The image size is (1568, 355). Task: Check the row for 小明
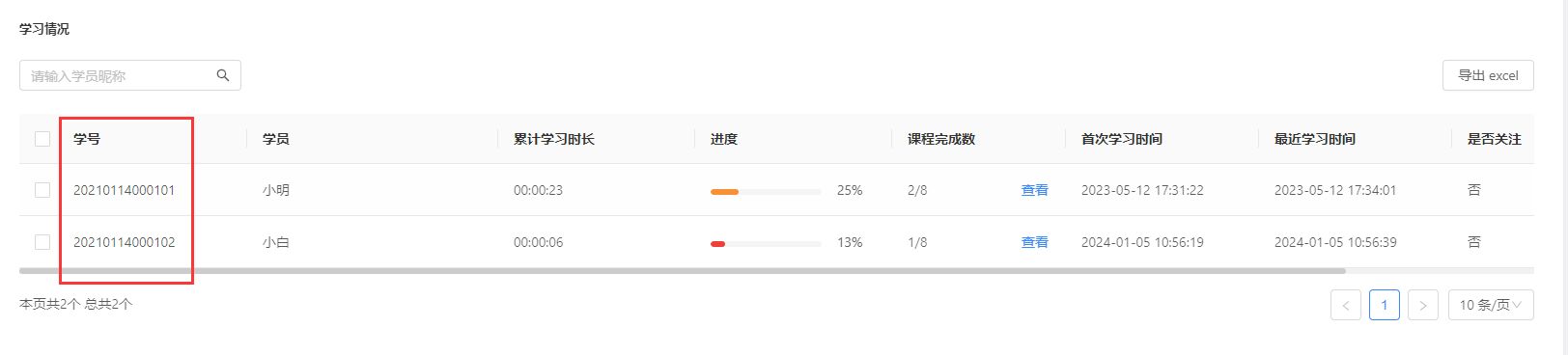(42, 190)
